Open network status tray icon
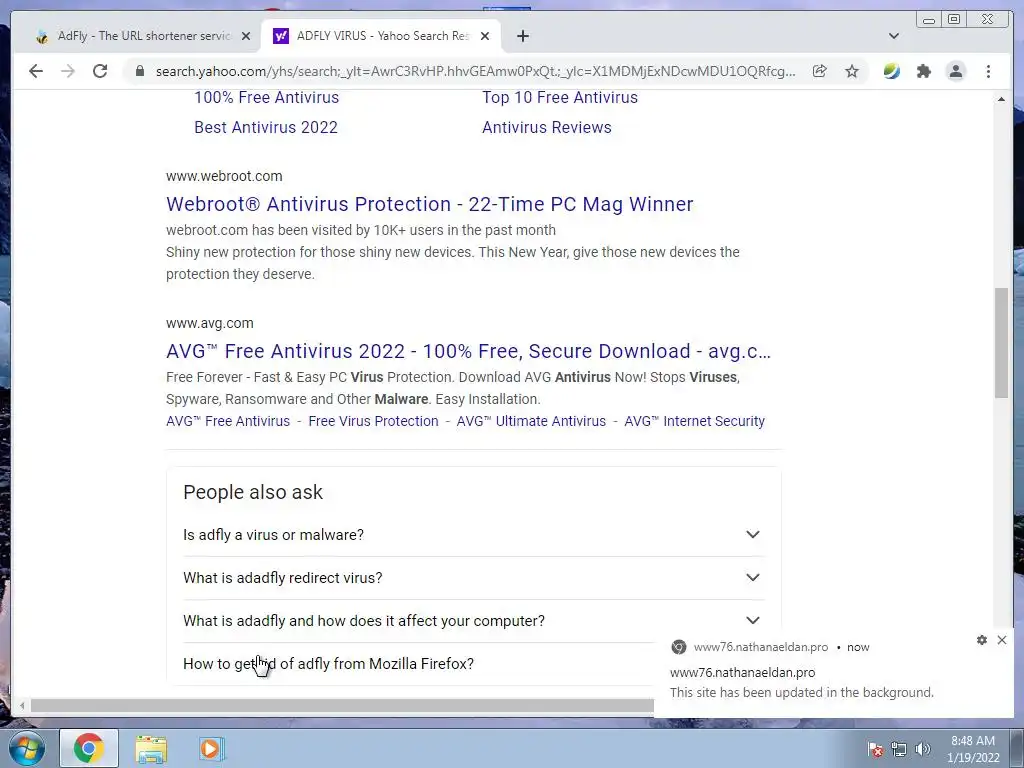 [x=899, y=750]
